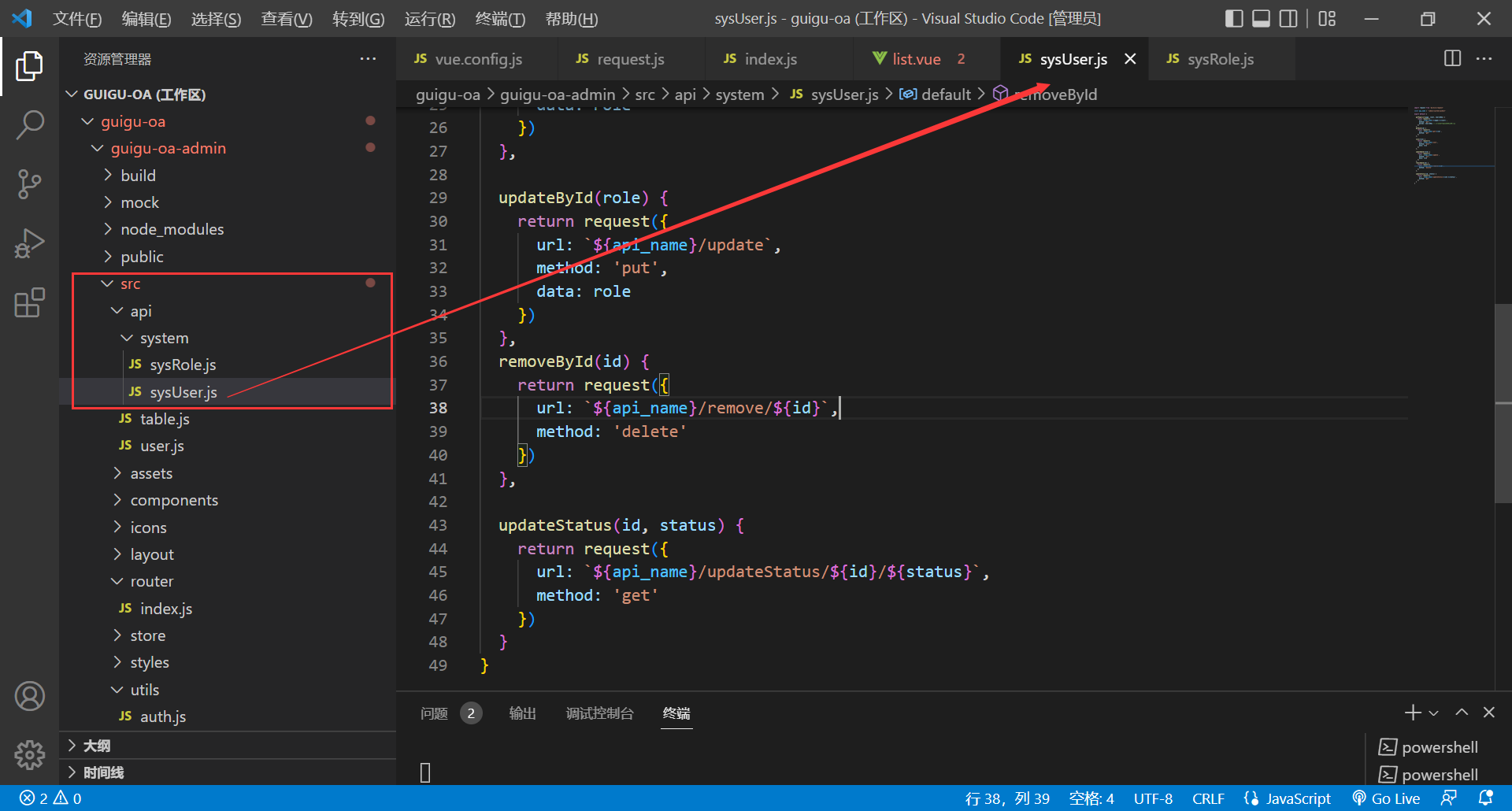Toggle the bottom panel layout button
Image resolution: width=1512 pixels, height=811 pixels.
(x=1261, y=19)
